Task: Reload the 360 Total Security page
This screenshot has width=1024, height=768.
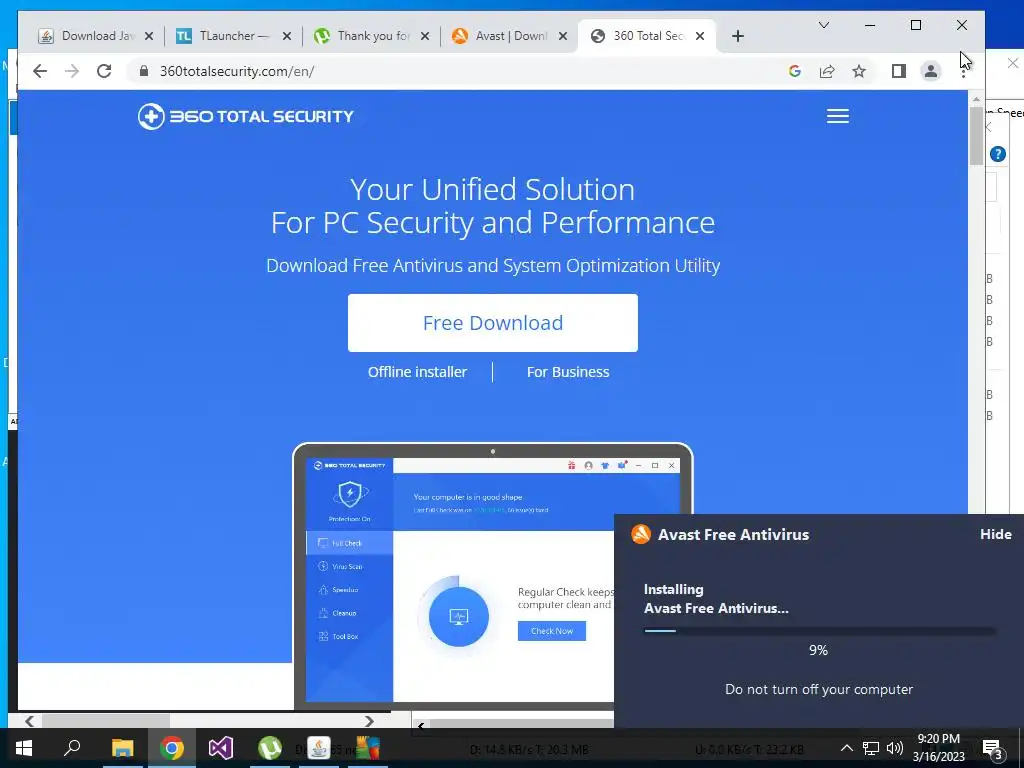Action: coord(104,71)
